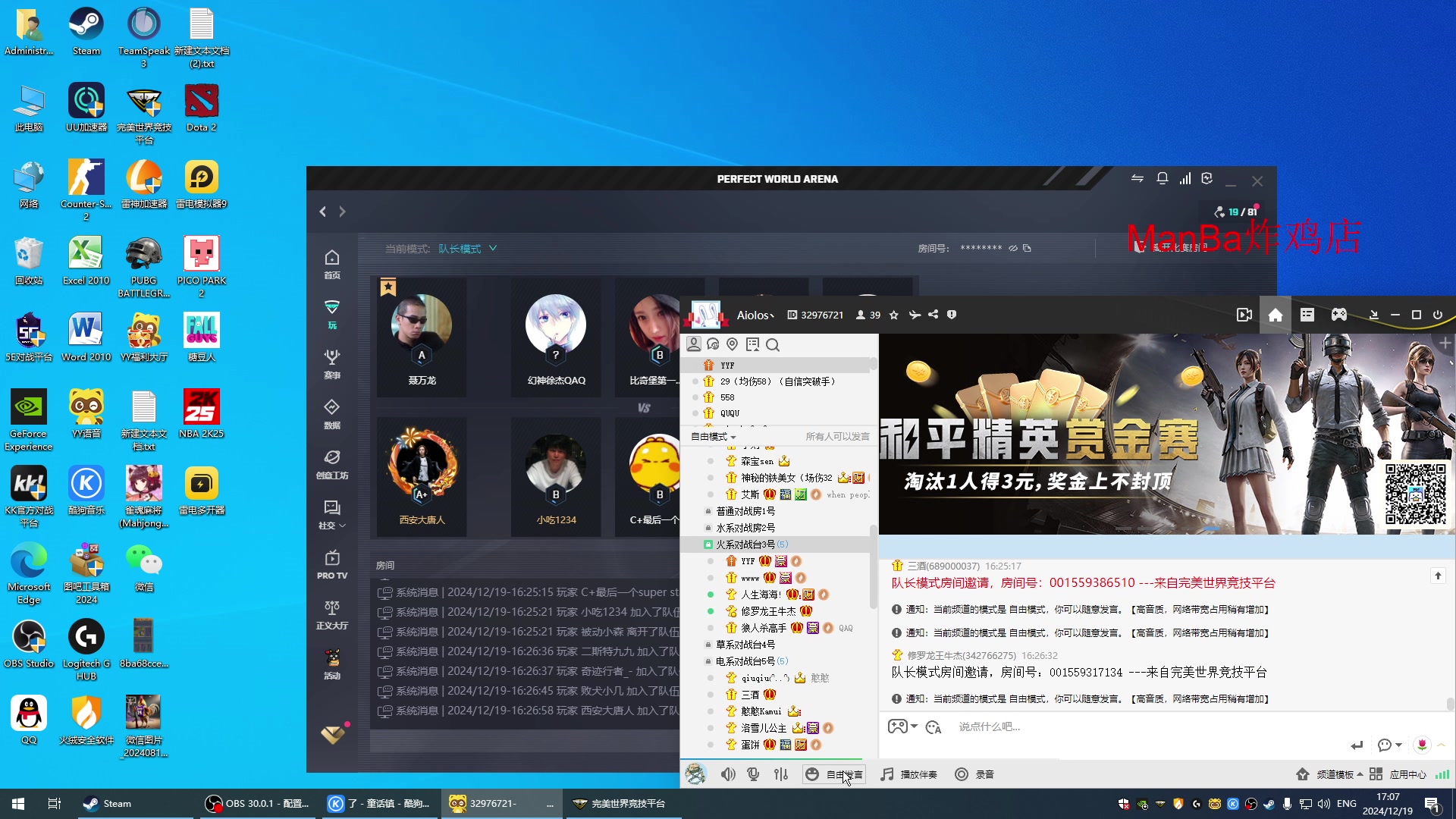Click the location pin icon above channel list
1456x819 pixels.
[732, 344]
